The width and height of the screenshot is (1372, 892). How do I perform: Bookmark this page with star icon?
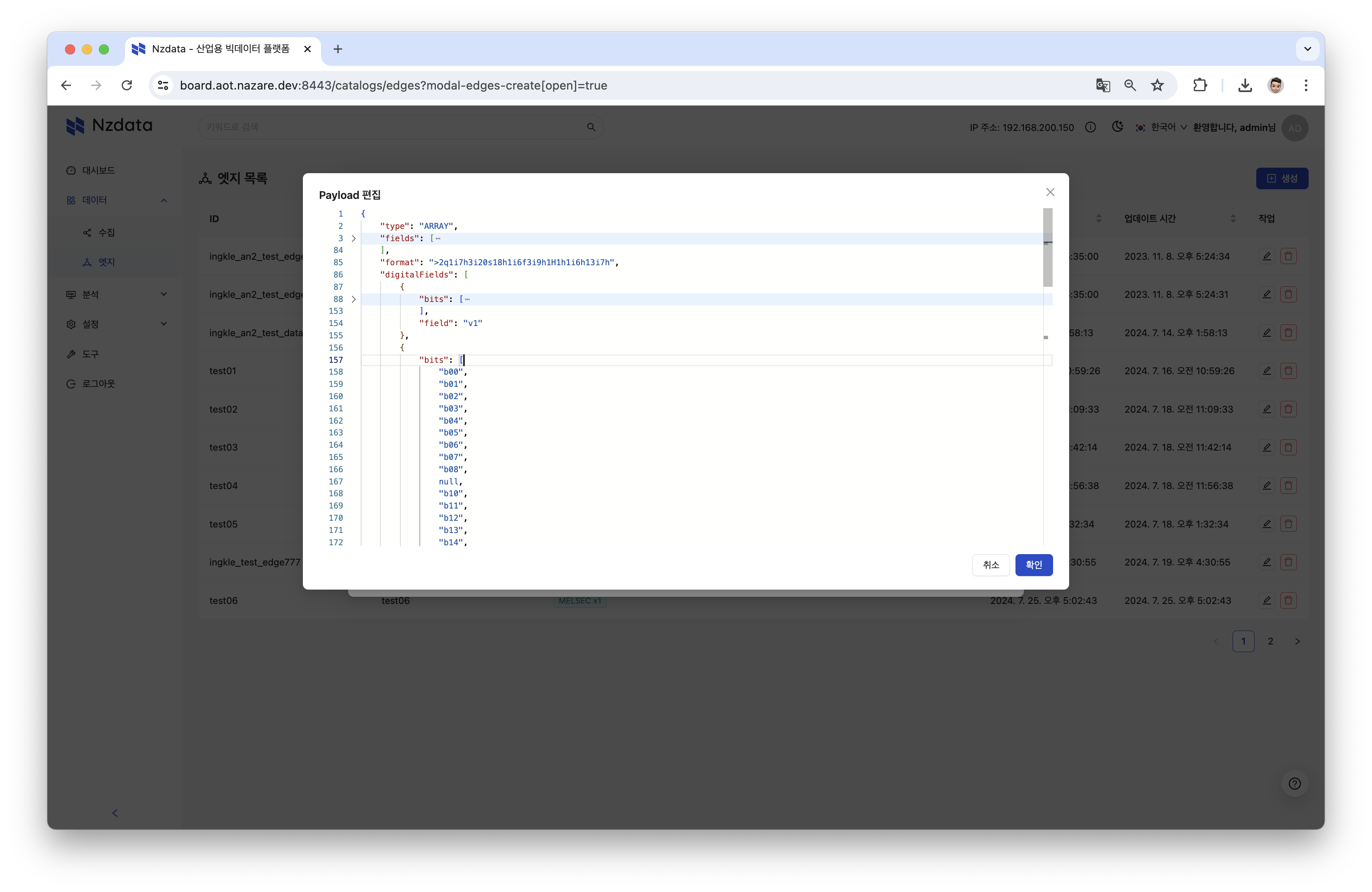pyautogui.click(x=1157, y=85)
